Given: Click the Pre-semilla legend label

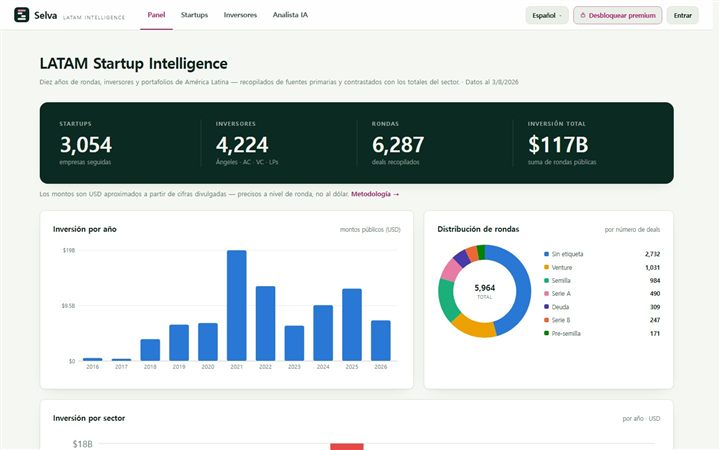Looking at the screenshot, I should (x=566, y=333).
